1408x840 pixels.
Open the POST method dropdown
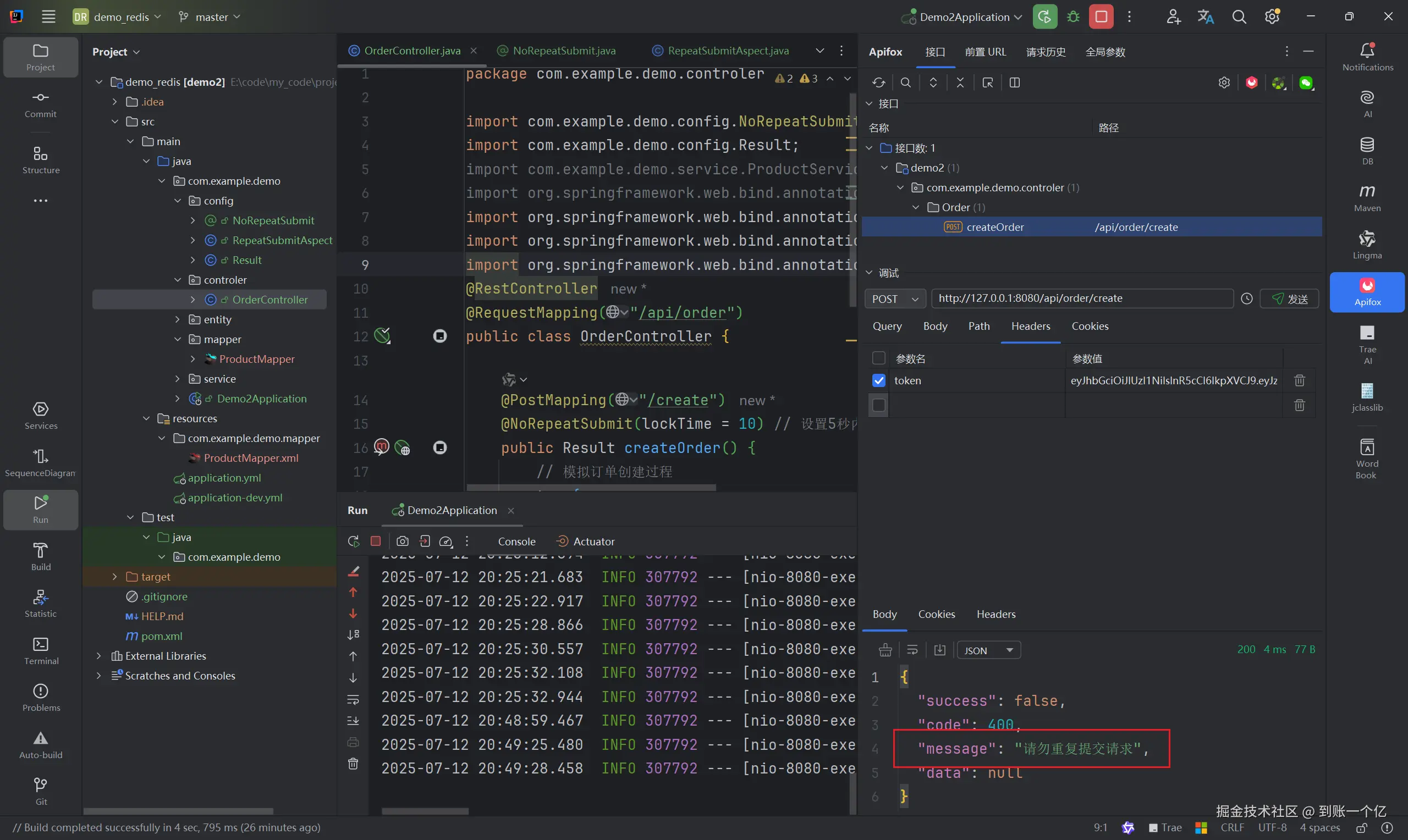click(x=895, y=299)
